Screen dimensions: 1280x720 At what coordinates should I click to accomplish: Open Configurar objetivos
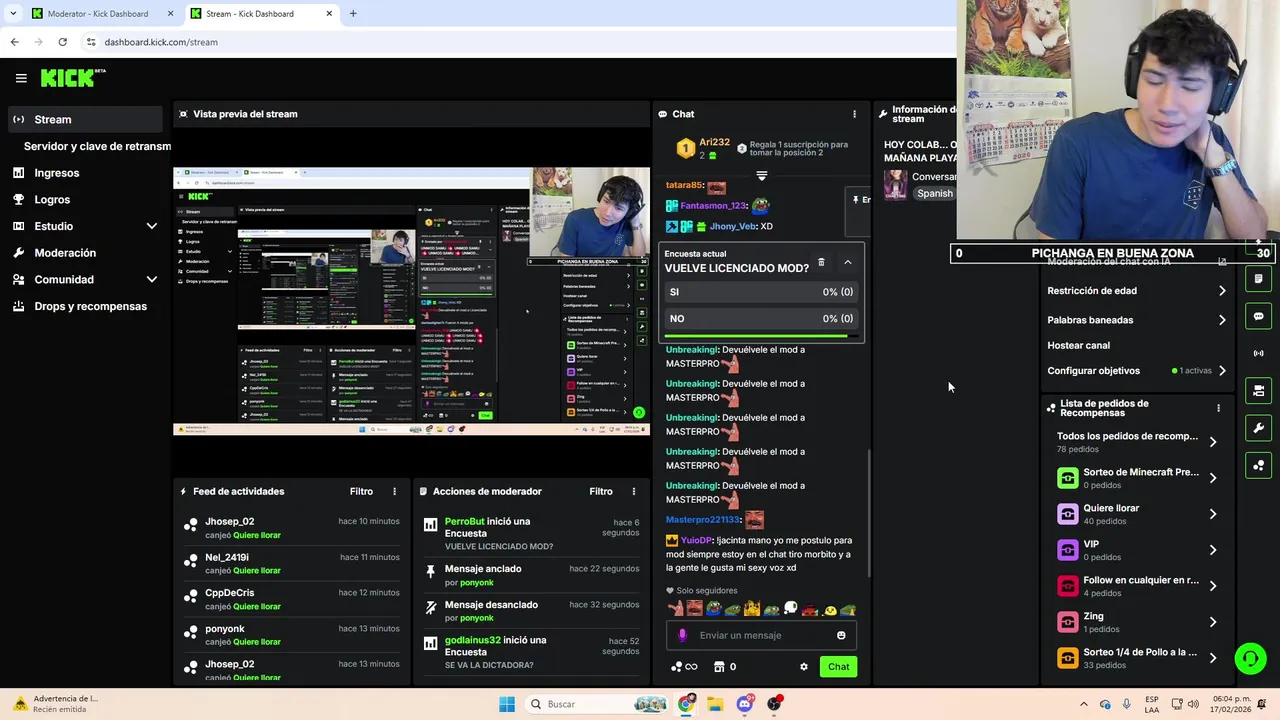coord(1137,371)
